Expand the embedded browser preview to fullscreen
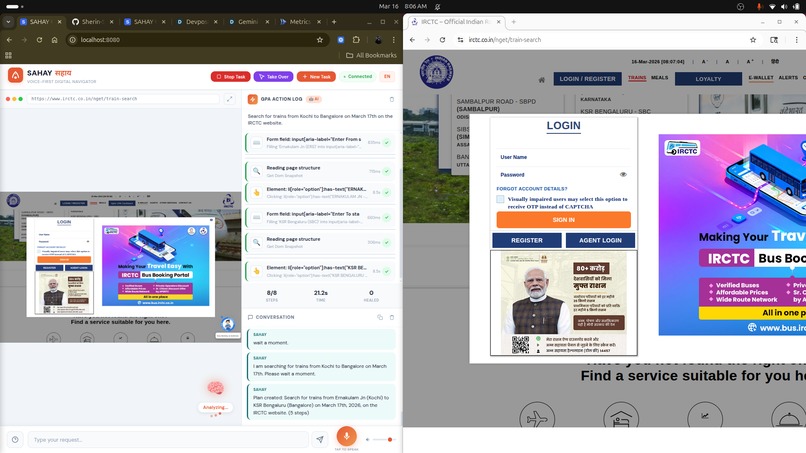The width and height of the screenshot is (806, 453). (x=229, y=99)
